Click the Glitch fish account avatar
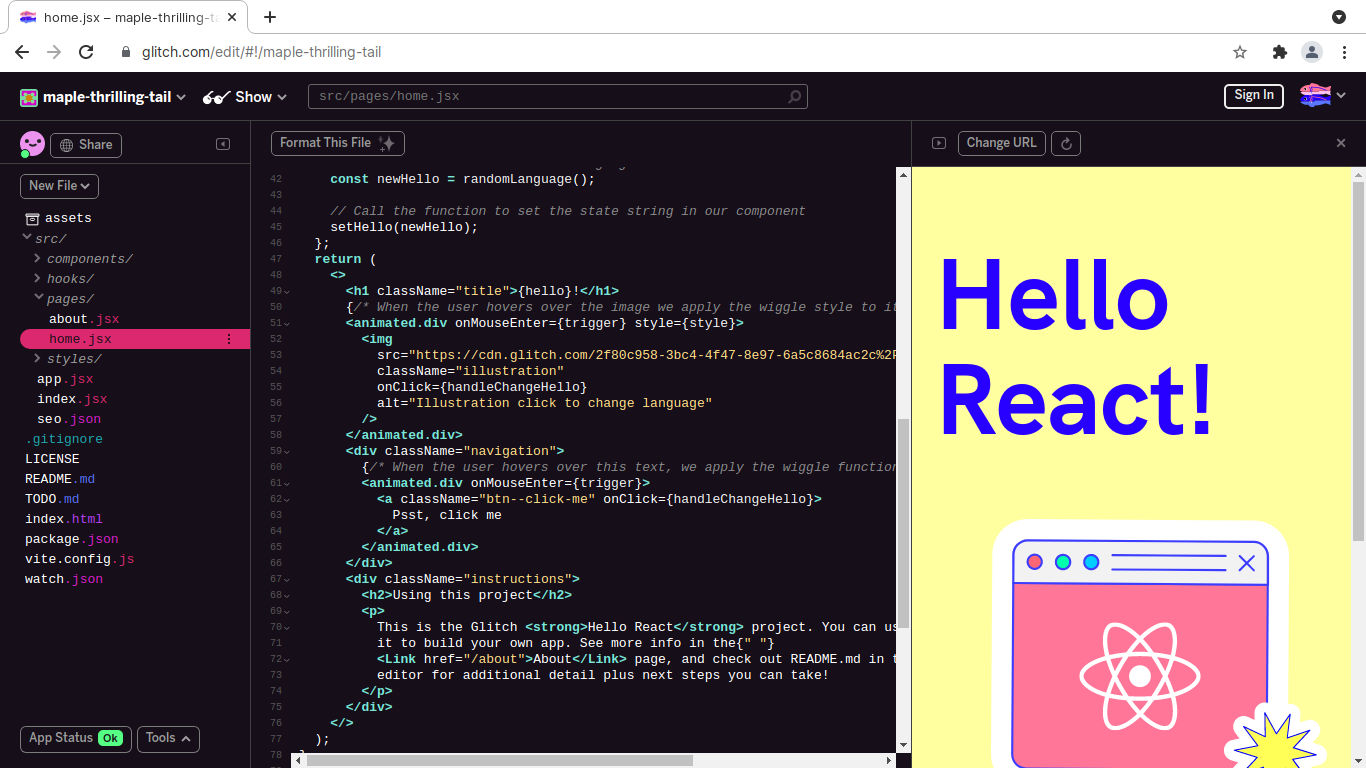Viewport: 1366px width, 768px height. (x=1315, y=95)
